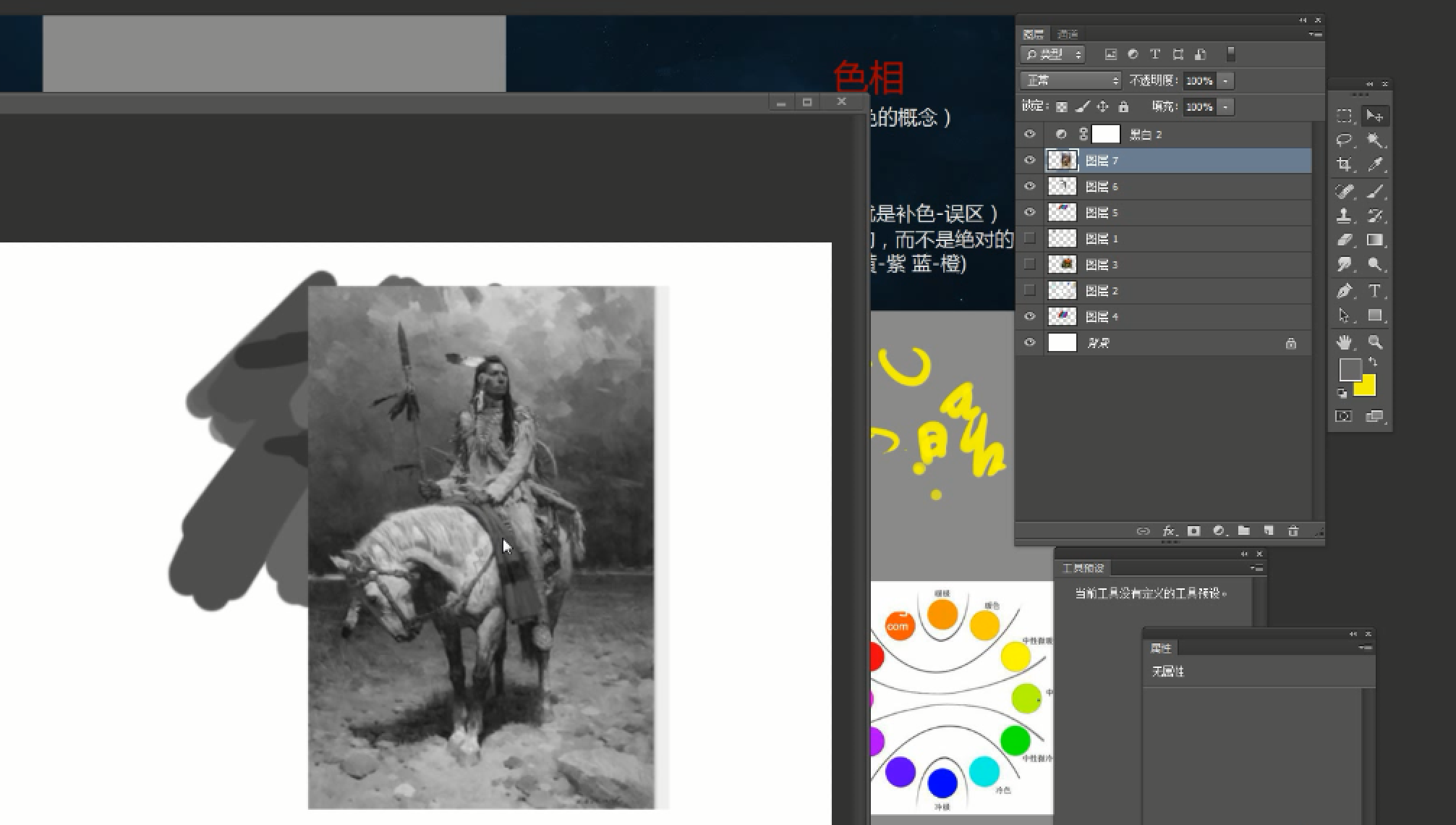The height and width of the screenshot is (825, 1456).
Task: Switch to the 通道 channels tab
Action: [1067, 34]
